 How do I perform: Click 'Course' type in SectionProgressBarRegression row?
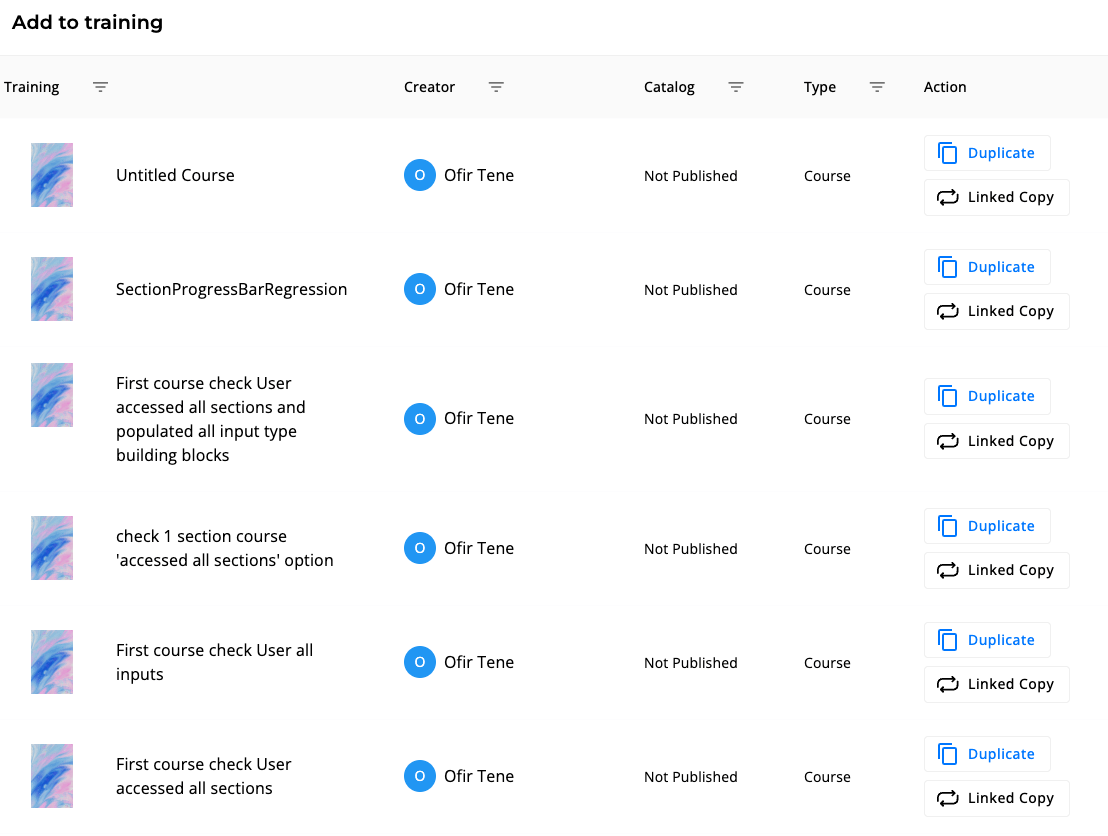point(827,290)
